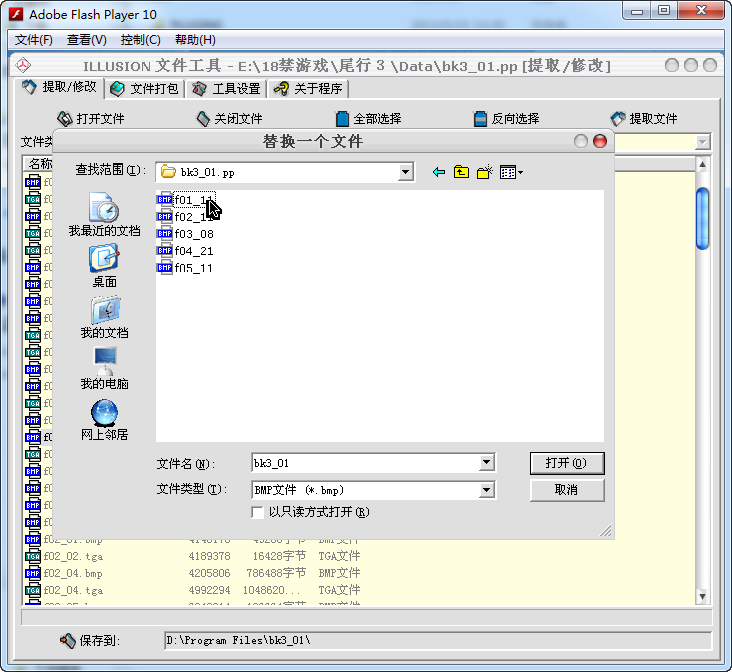
Task: Click the save path field D:\Program Files\bk3_01\
Action: 437,640
